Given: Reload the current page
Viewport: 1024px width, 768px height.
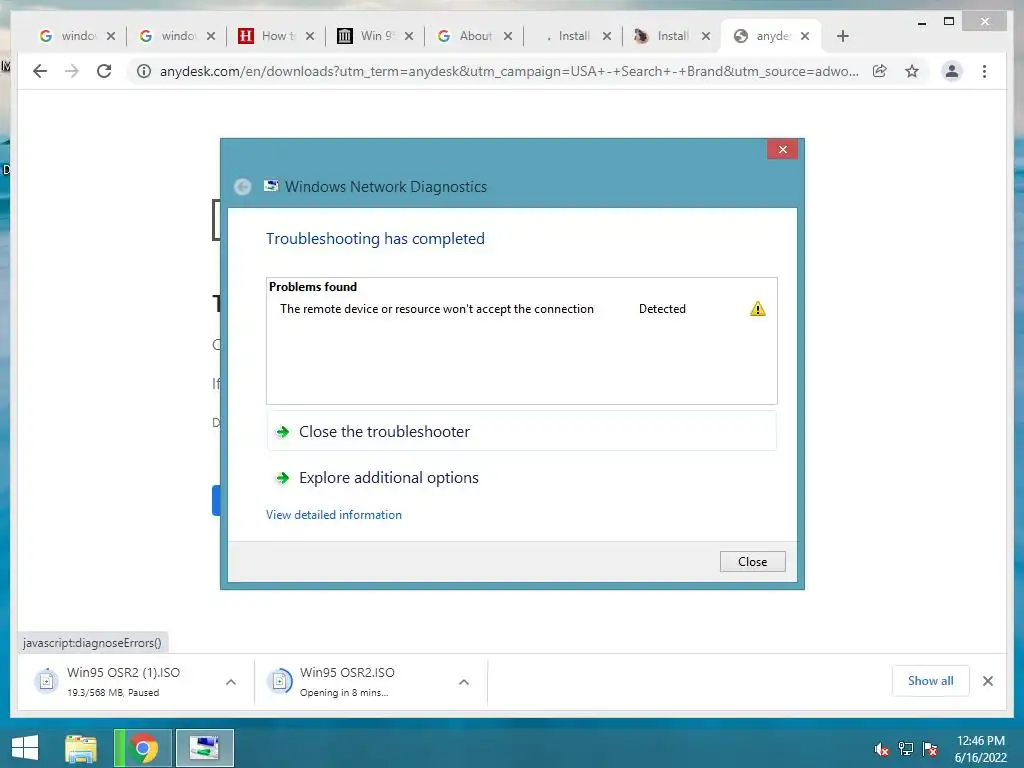Looking at the screenshot, I should (104, 71).
